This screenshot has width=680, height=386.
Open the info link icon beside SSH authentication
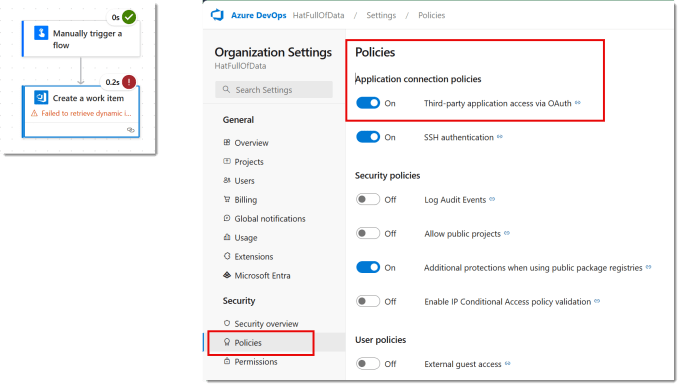(x=500, y=137)
